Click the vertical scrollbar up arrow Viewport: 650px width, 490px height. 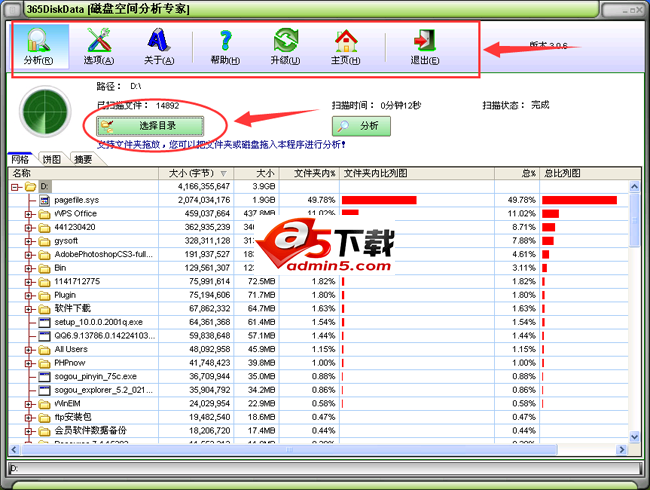click(634, 187)
